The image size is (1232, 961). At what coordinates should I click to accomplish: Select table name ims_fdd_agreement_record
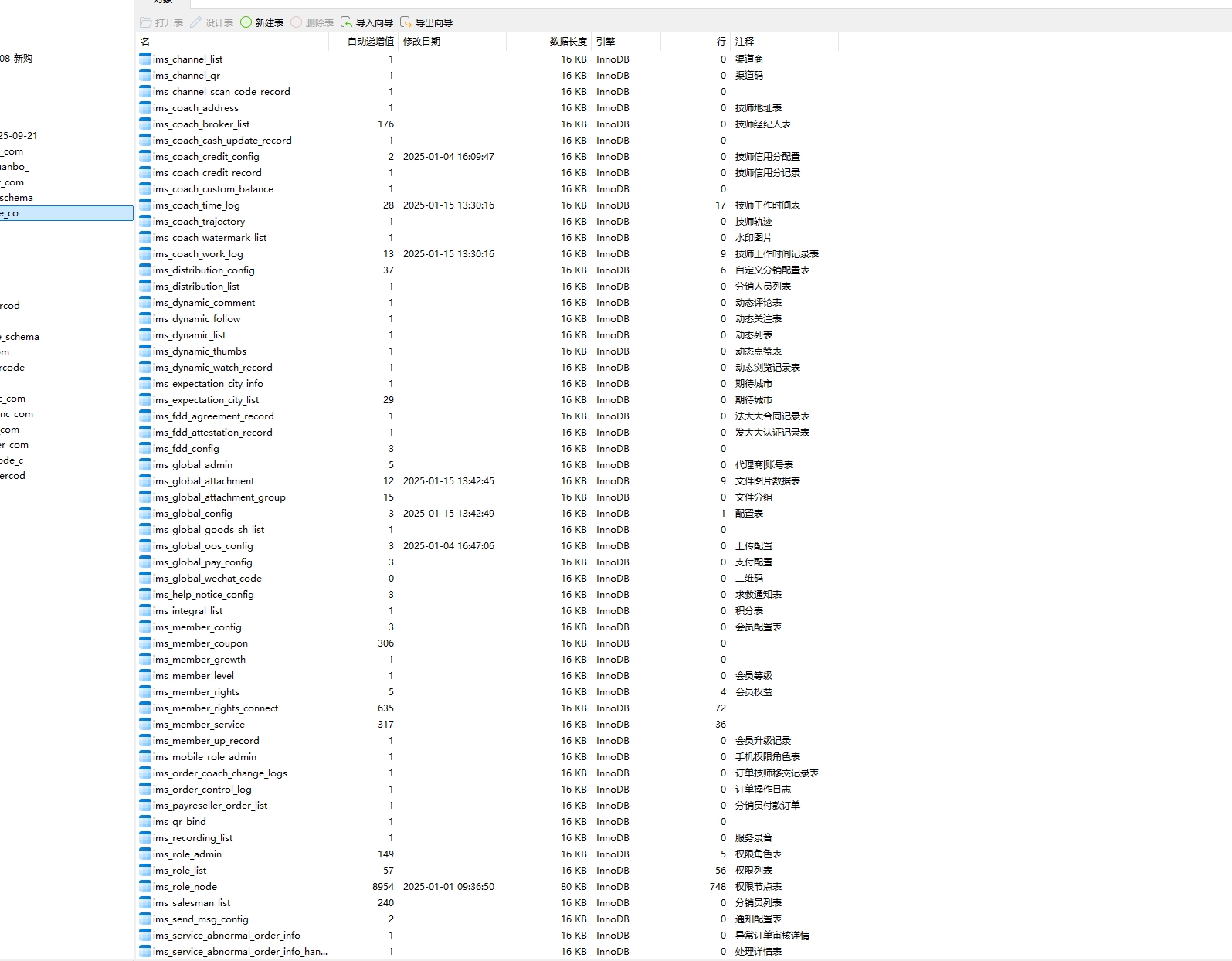click(213, 416)
